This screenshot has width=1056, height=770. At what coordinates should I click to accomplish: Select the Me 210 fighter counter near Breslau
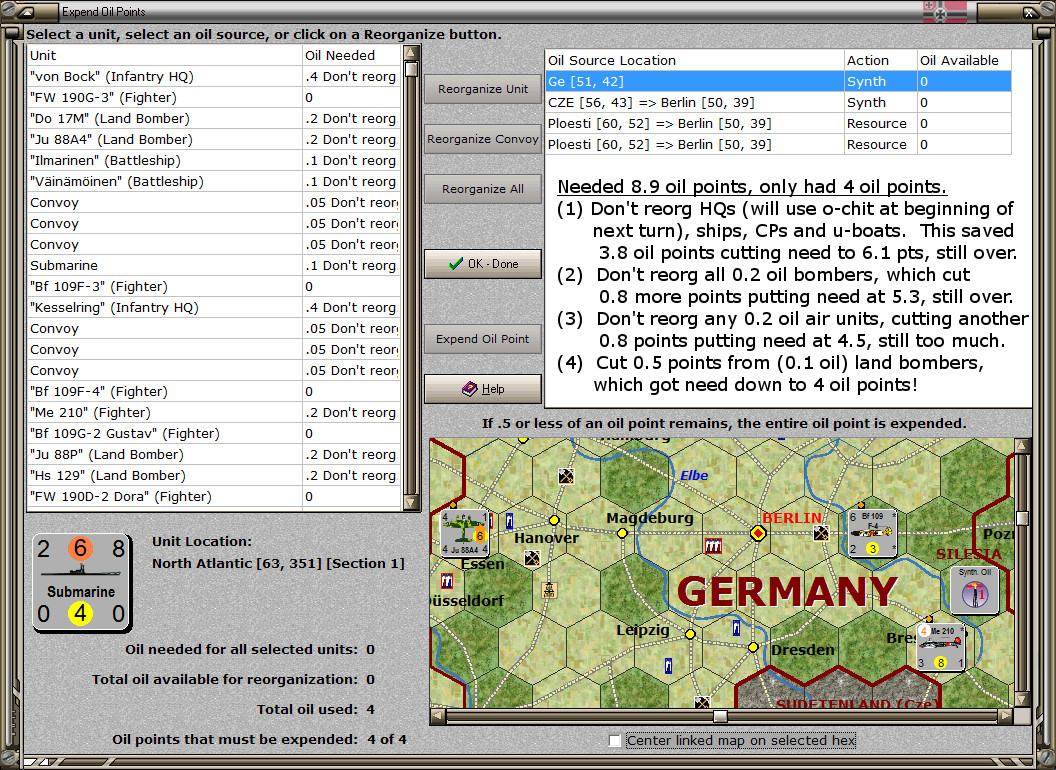(941, 648)
